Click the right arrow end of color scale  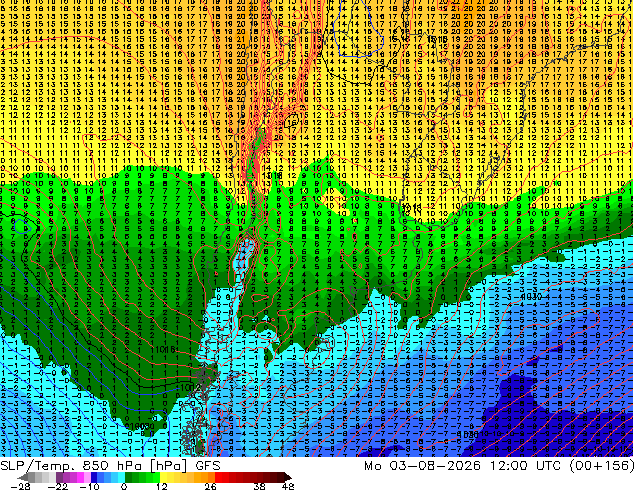[x=287, y=477]
